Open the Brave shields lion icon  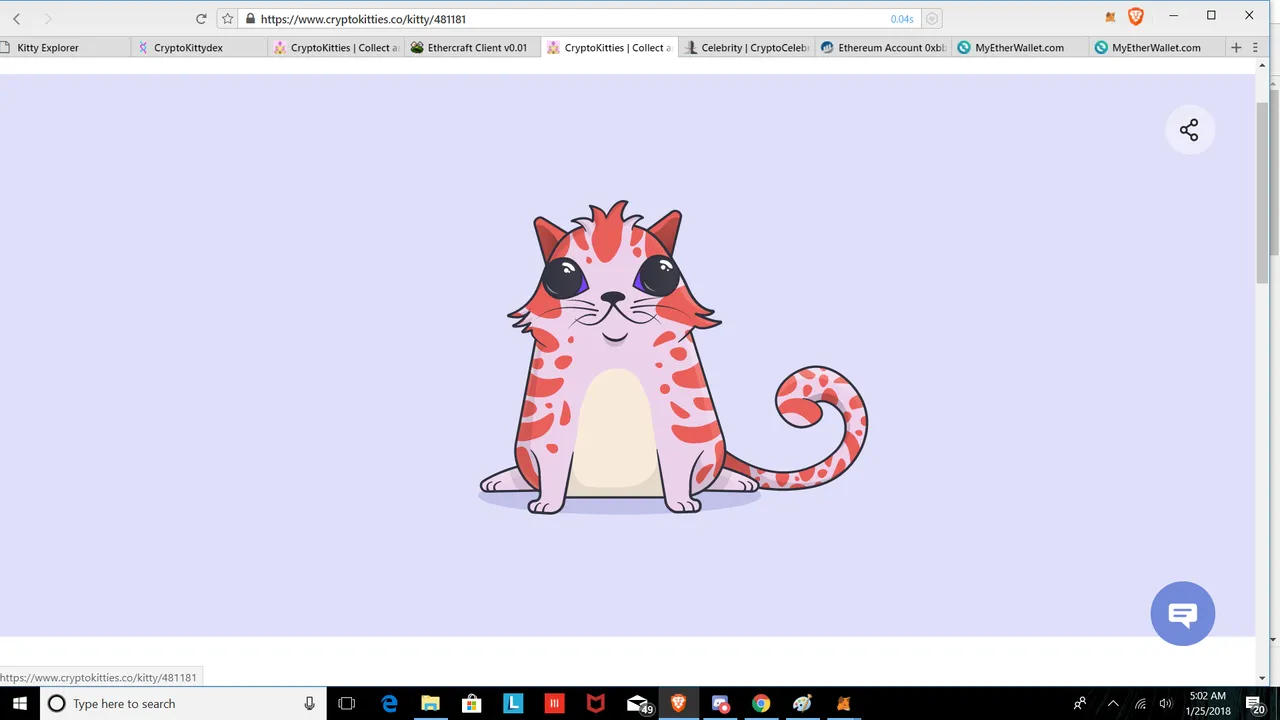point(1135,16)
